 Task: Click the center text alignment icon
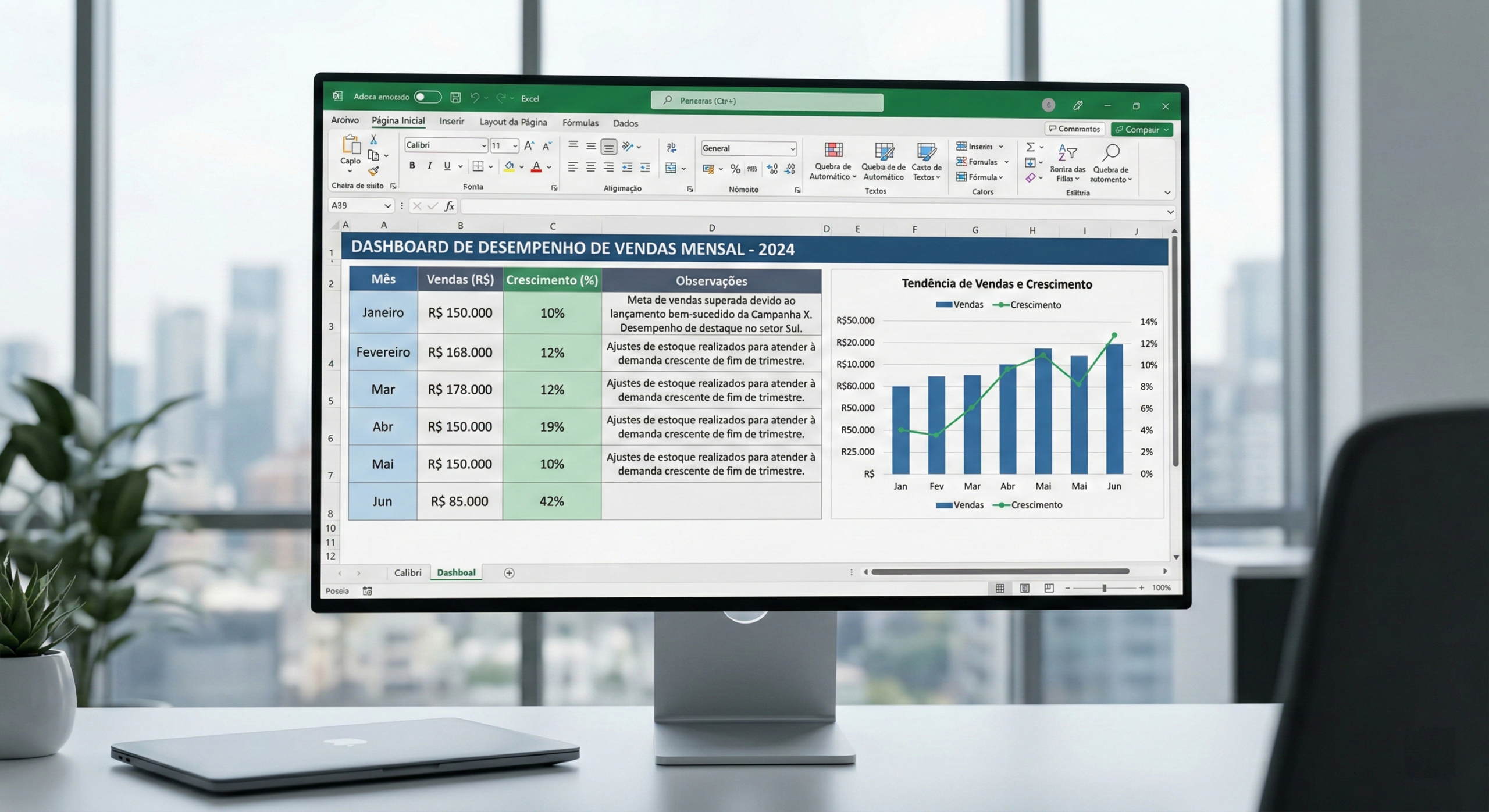click(x=591, y=167)
